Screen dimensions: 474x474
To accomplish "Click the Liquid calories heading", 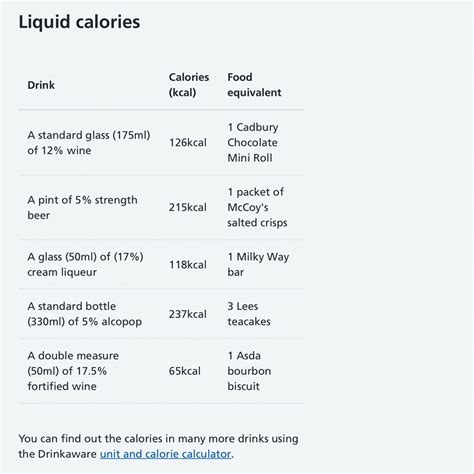I will pyautogui.click(x=79, y=22).
